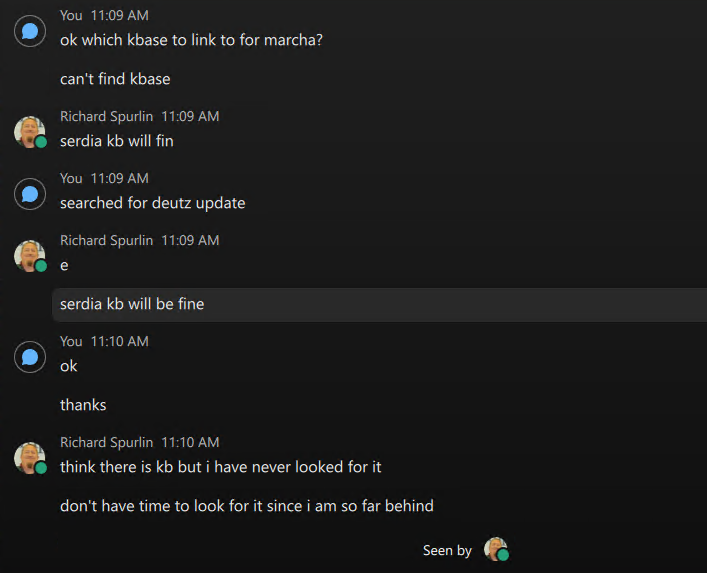Click the 'serdia kb will fin' message
Image resolution: width=707 pixels, height=573 pixels.
(116, 141)
